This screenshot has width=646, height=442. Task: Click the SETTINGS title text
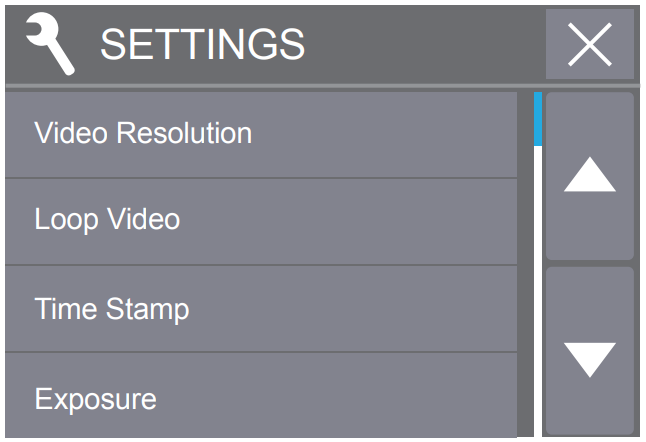(202, 44)
